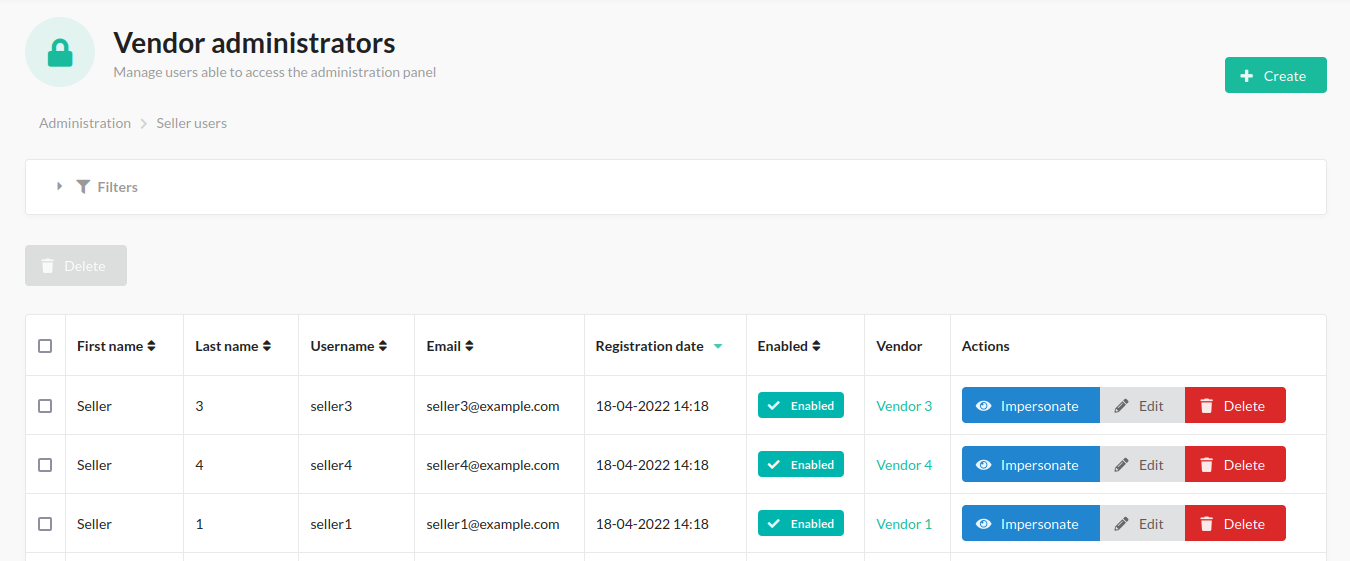Click trash icon in seller1 row
This screenshot has width=1350, height=561.
(x=1207, y=524)
